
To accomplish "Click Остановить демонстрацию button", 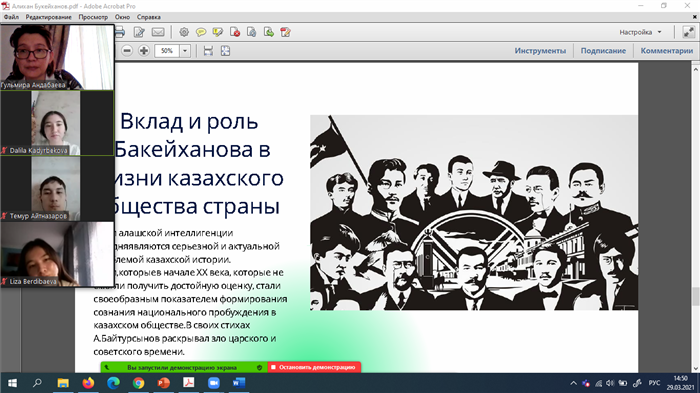I will [x=314, y=367].
